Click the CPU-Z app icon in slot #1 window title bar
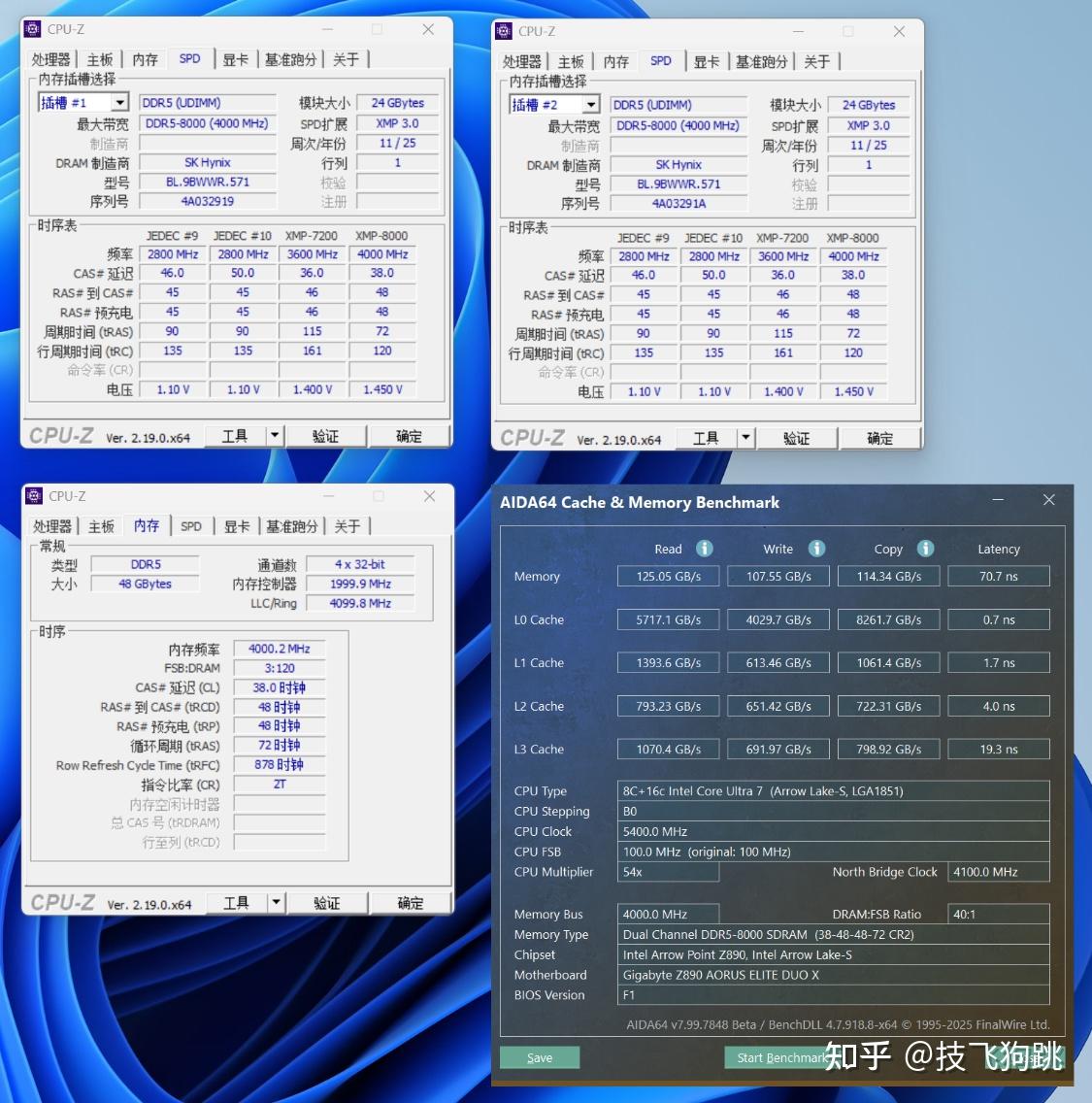 coord(32,29)
